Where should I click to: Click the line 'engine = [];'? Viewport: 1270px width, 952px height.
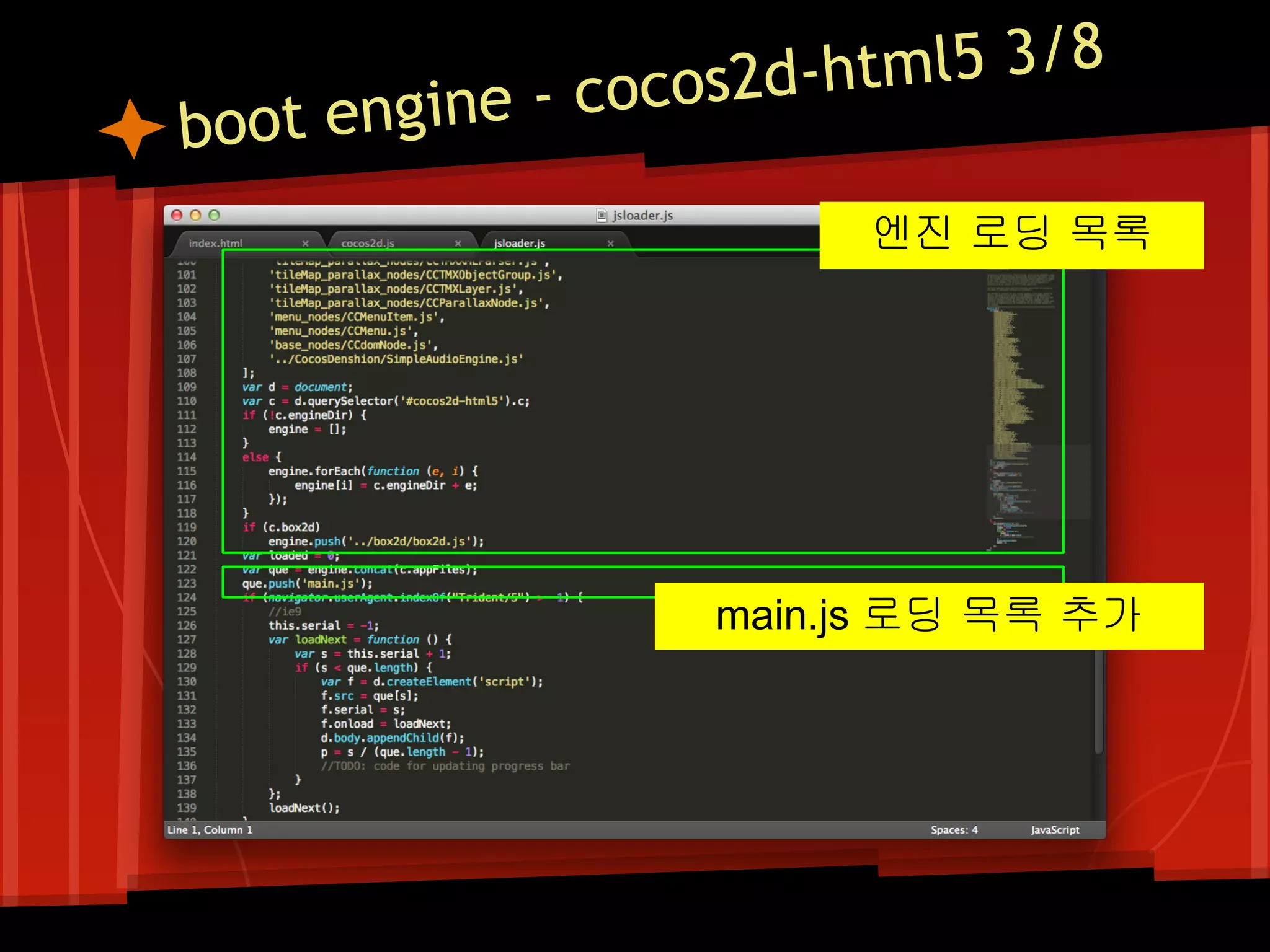pos(307,429)
